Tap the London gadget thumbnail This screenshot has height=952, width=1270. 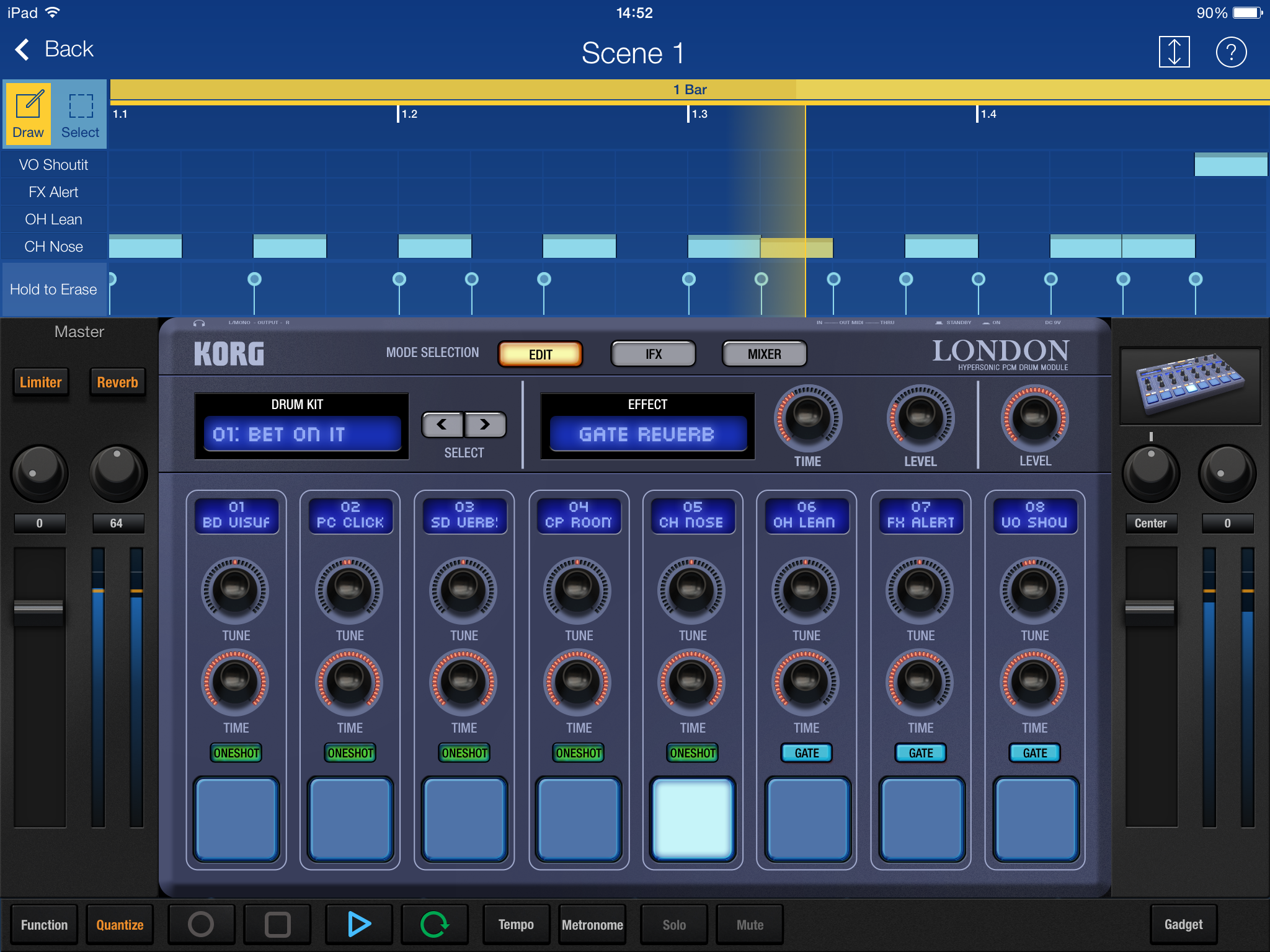click(x=1190, y=385)
